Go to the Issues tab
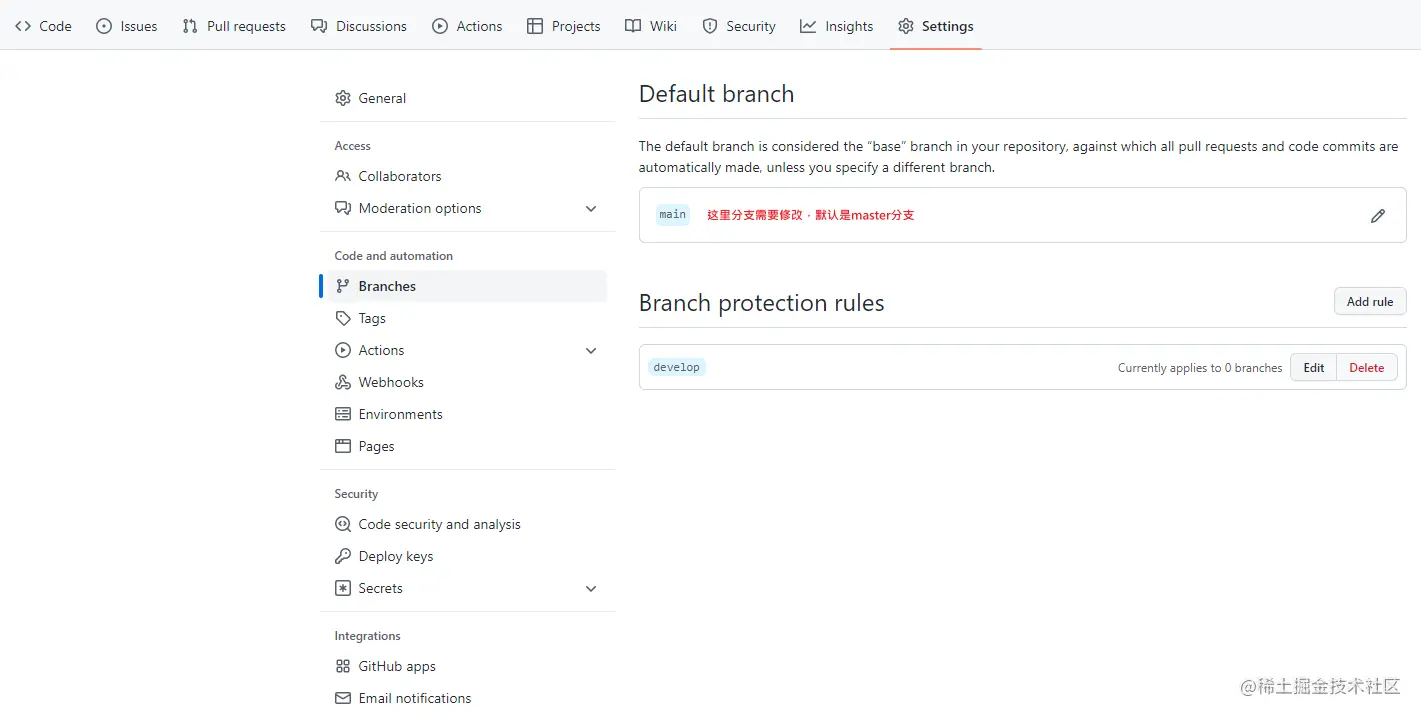Screen dimensions: 1421x717 pos(127,26)
